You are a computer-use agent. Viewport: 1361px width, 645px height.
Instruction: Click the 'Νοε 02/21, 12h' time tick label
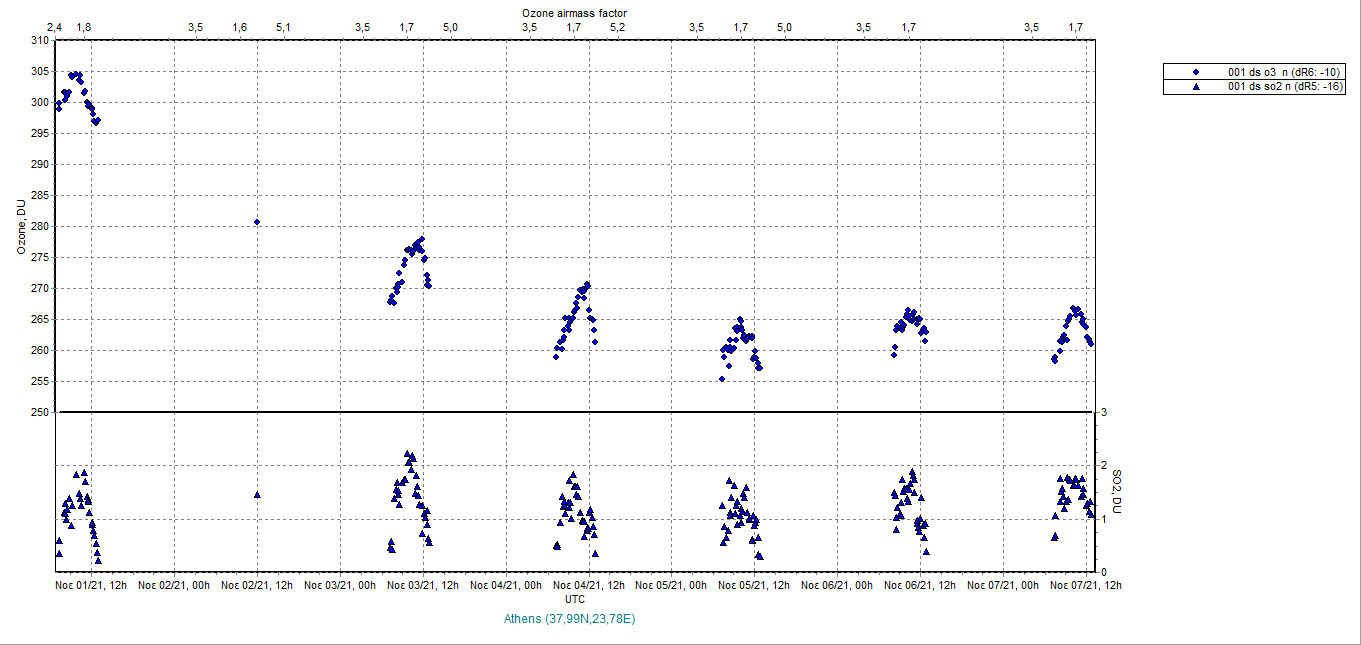pos(257,585)
